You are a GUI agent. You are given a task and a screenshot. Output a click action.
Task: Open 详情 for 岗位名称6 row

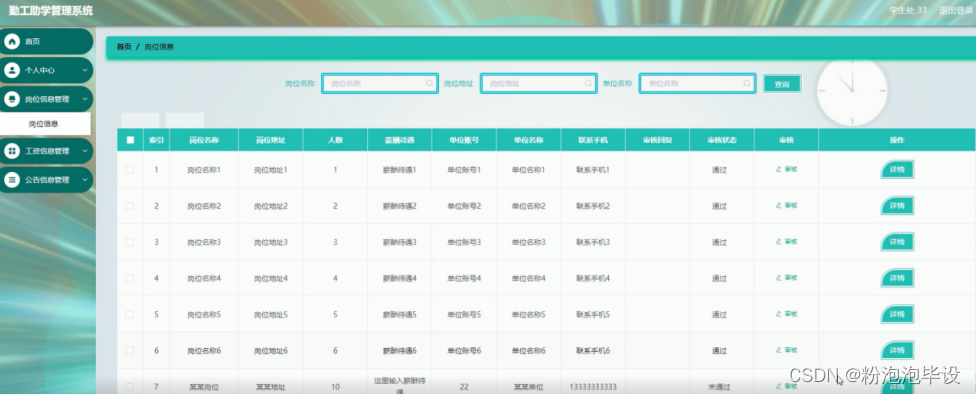pos(897,350)
